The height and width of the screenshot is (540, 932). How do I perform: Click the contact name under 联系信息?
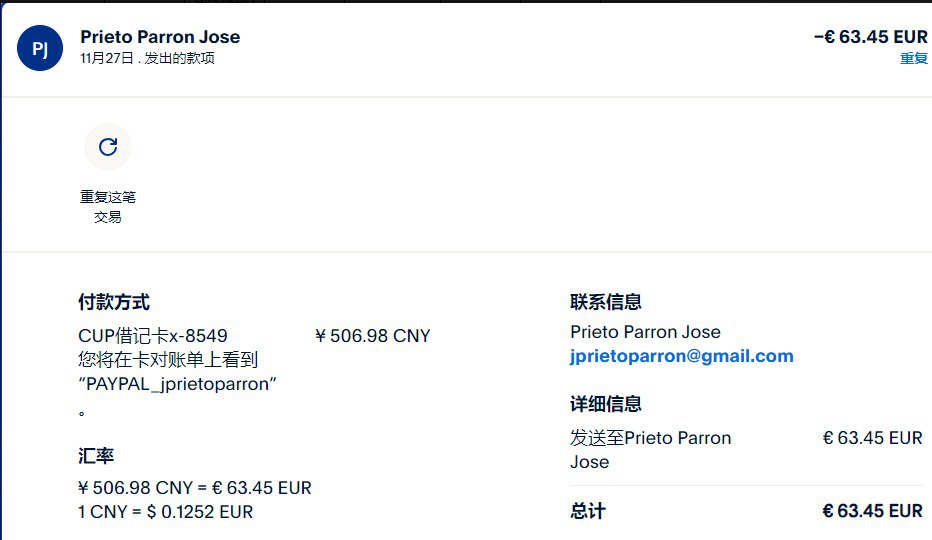click(645, 332)
